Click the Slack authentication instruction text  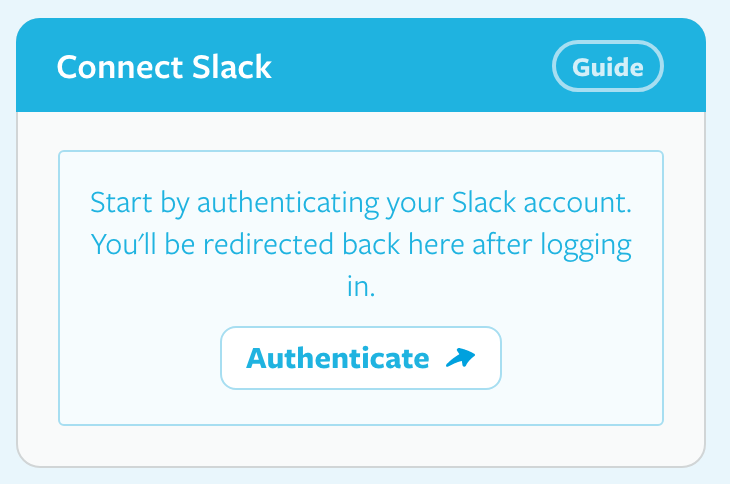(360, 244)
